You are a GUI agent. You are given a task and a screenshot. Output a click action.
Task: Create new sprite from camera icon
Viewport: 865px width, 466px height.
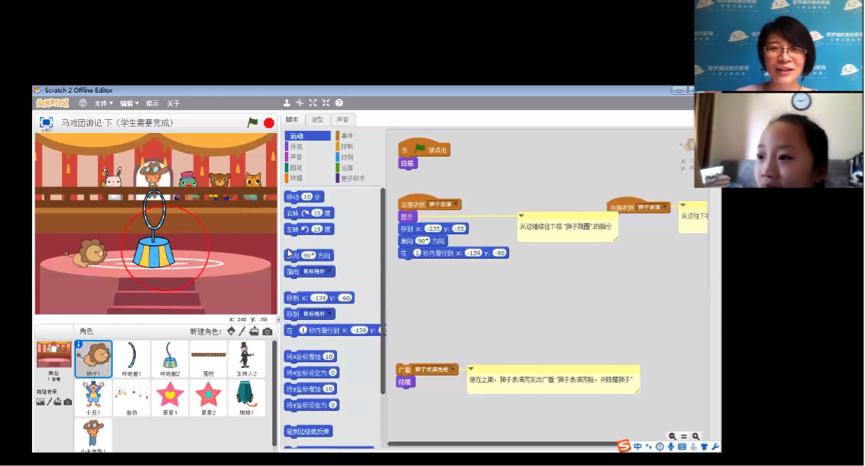point(268,331)
